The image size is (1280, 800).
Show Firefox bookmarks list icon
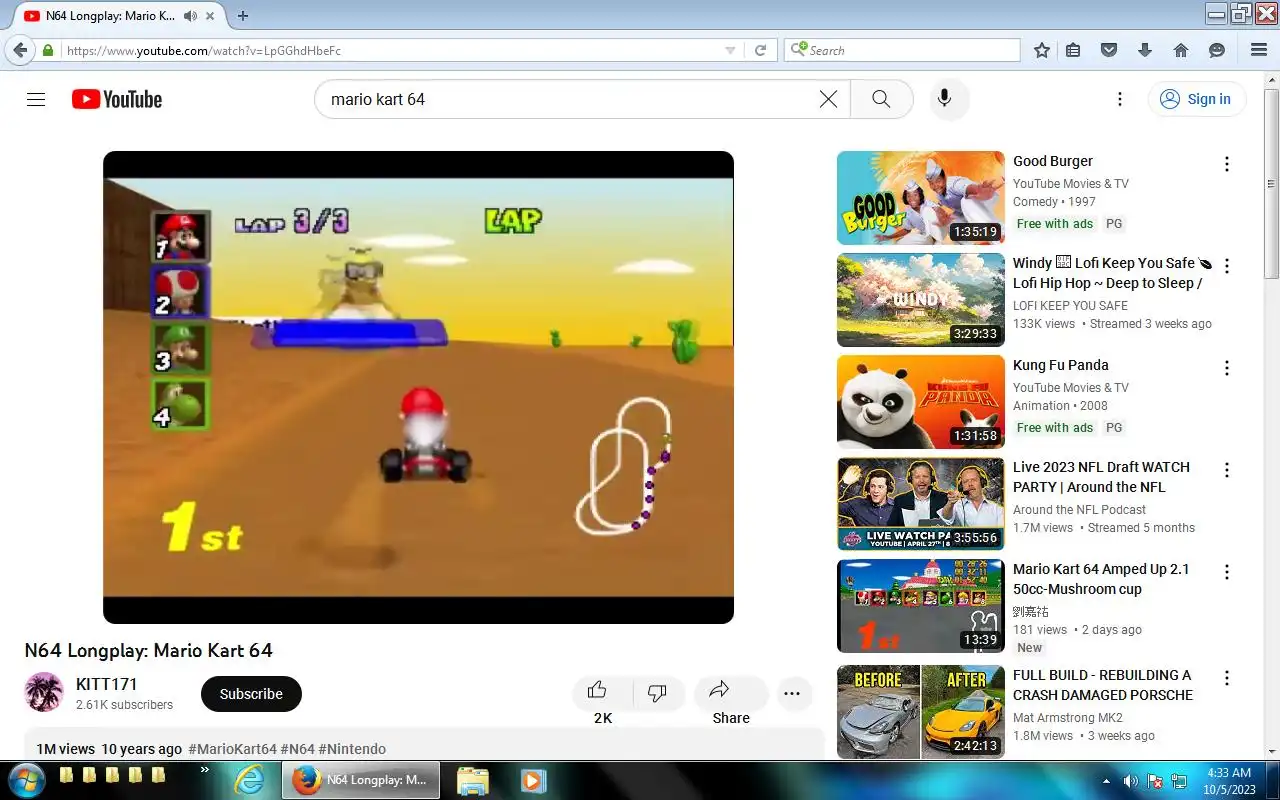tap(1073, 50)
